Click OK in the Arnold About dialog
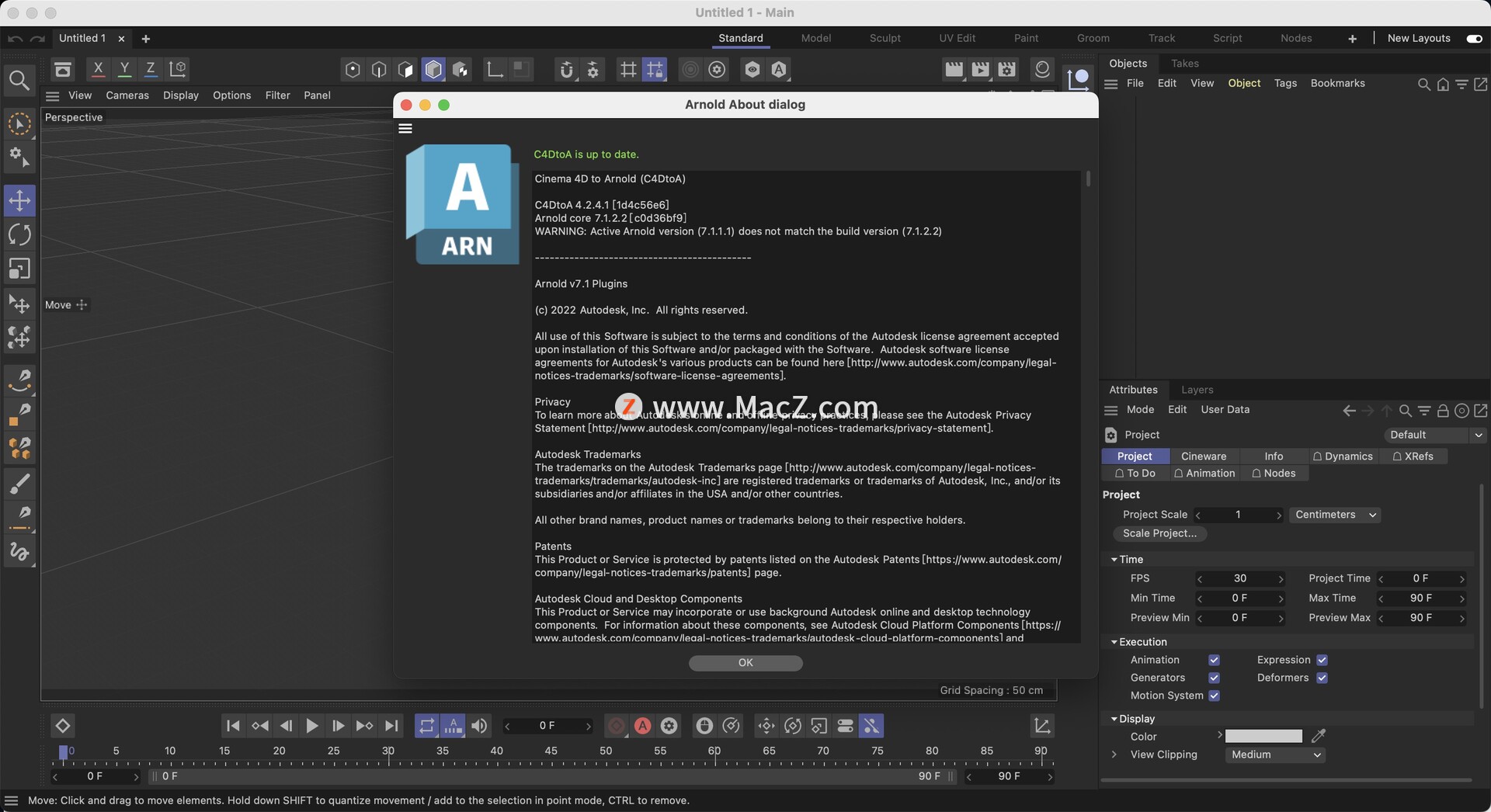The height and width of the screenshot is (812, 1491). pyautogui.click(x=745, y=663)
